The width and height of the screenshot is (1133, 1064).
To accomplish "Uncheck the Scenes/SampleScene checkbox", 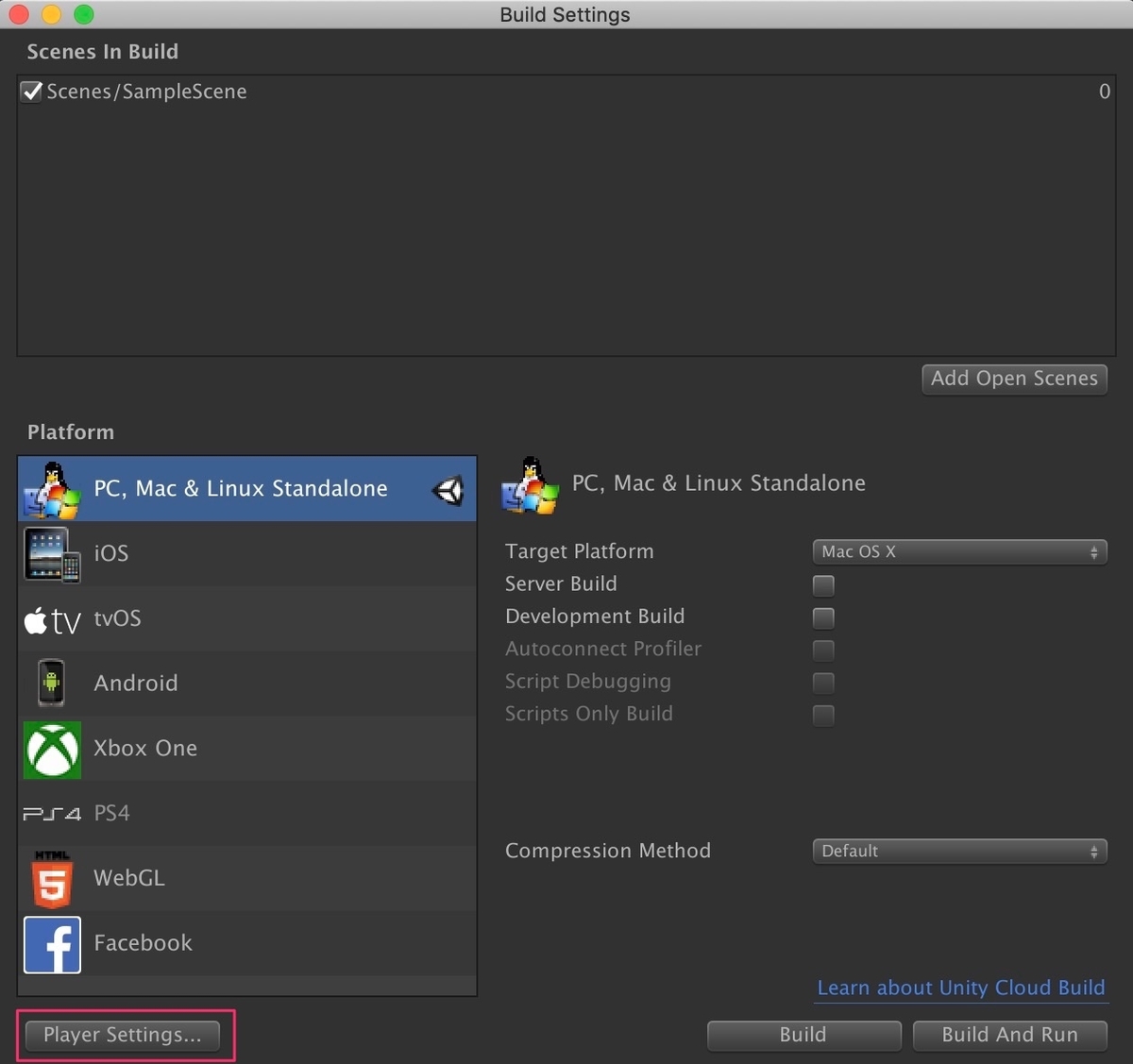I will [30, 91].
